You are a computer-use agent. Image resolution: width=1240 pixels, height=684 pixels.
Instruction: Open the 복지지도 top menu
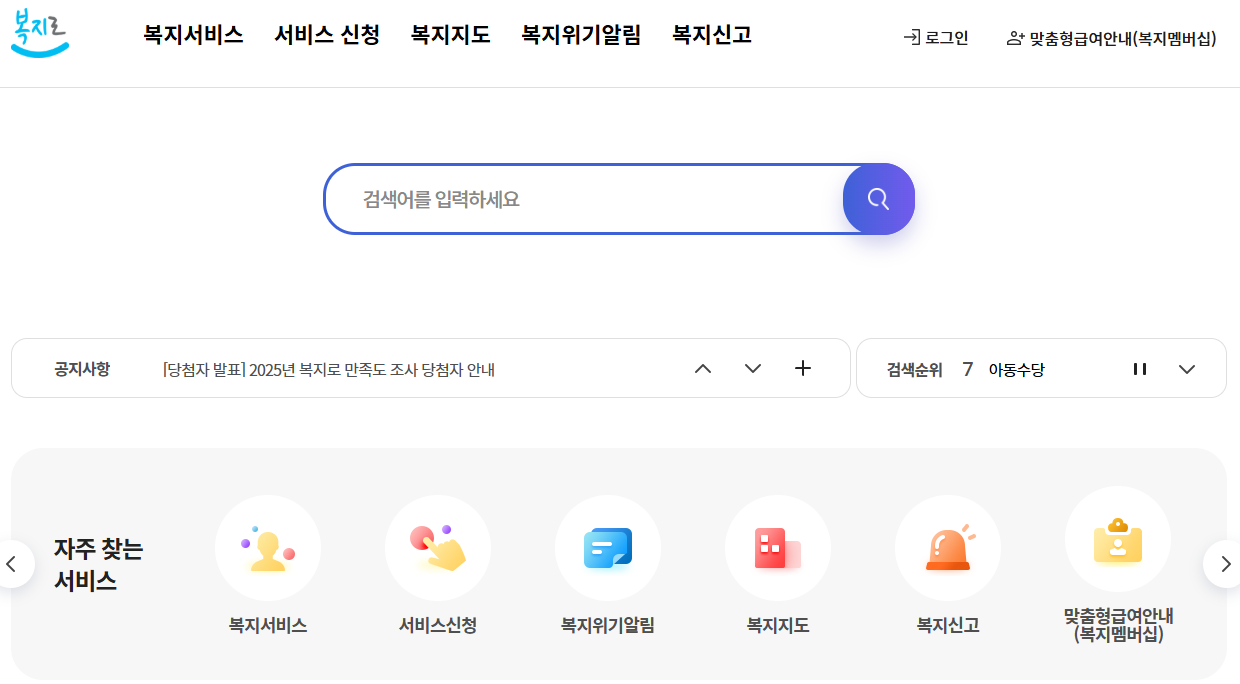point(450,35)
